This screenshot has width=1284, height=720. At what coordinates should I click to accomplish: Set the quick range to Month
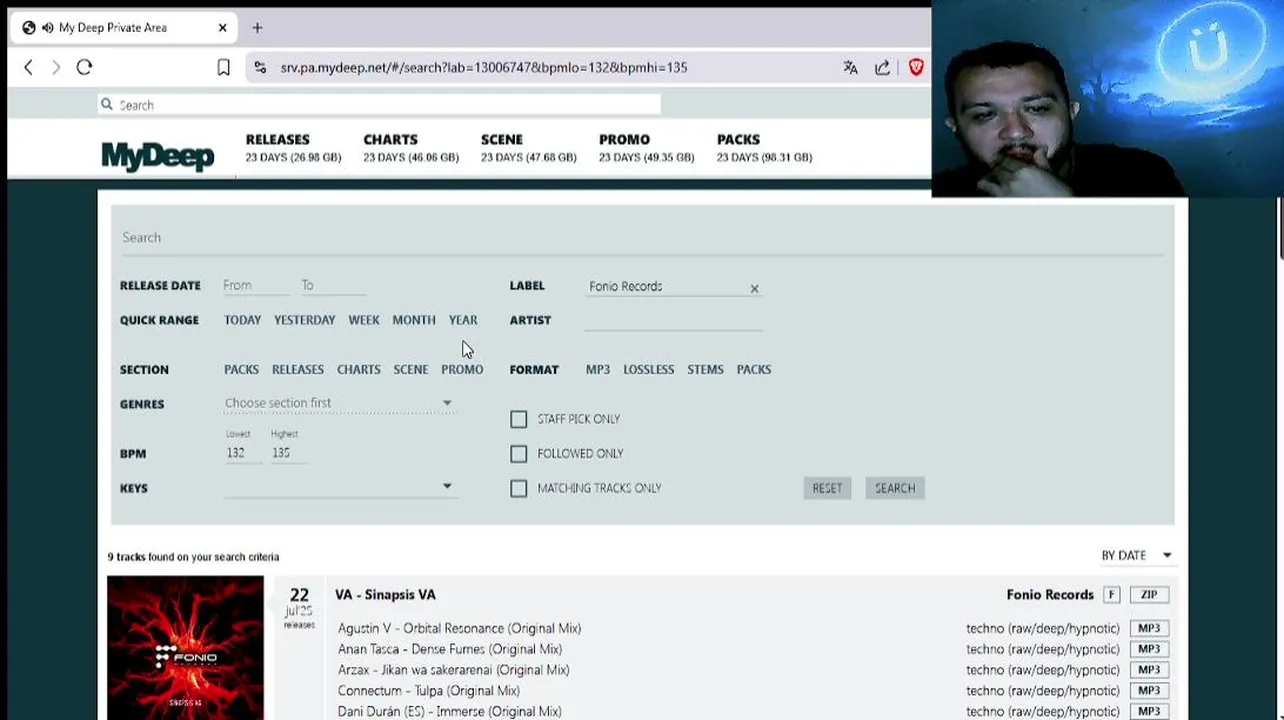414,320
